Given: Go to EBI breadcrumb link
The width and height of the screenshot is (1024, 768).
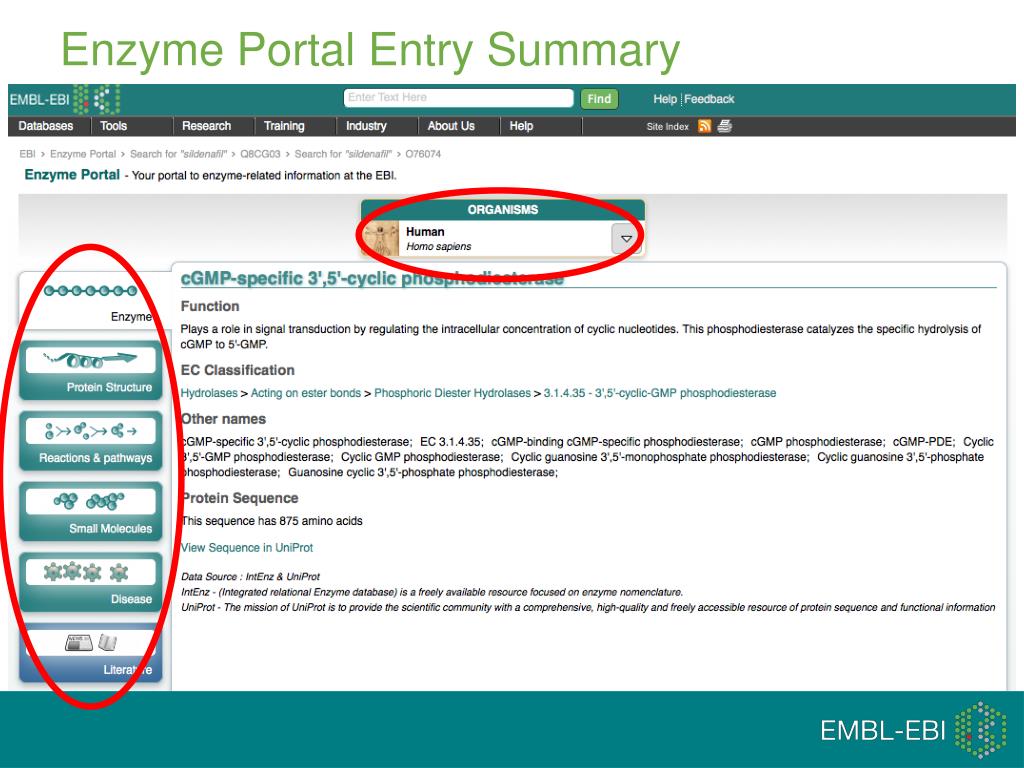Looking at the screenshot, I should [27, 154].
